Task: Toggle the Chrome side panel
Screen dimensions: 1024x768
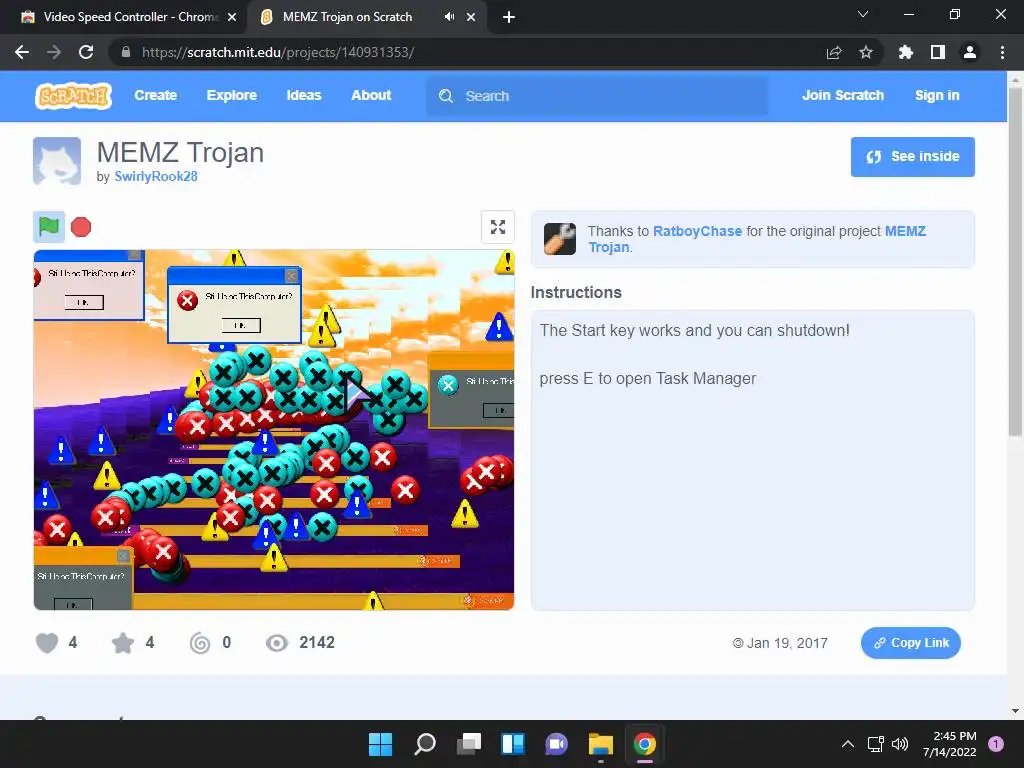Action: tap(938, 52)
